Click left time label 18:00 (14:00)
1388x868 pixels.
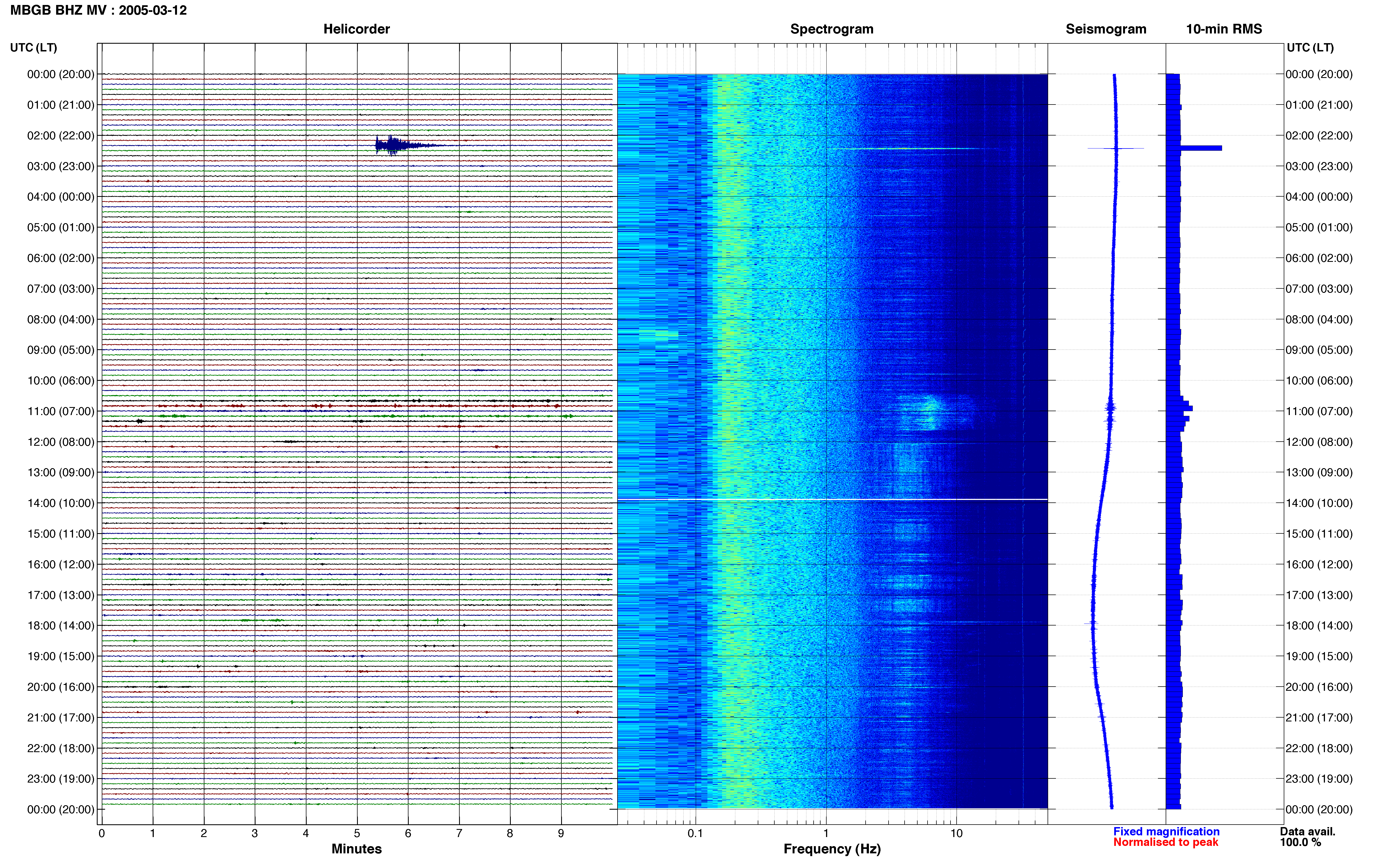[x=61, y=626]
